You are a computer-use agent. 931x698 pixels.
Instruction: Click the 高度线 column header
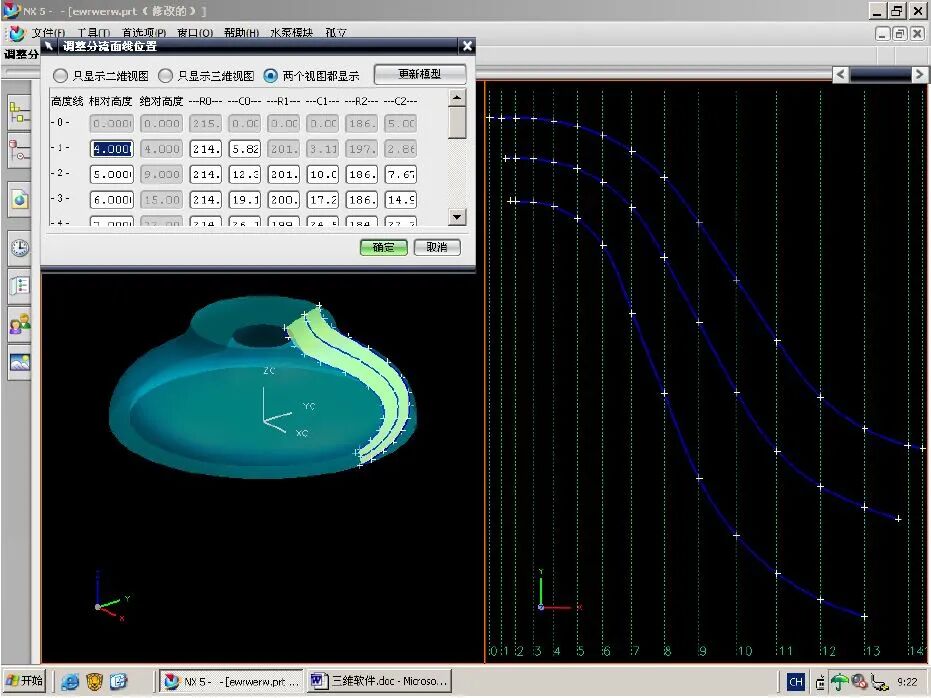[67, 101]
